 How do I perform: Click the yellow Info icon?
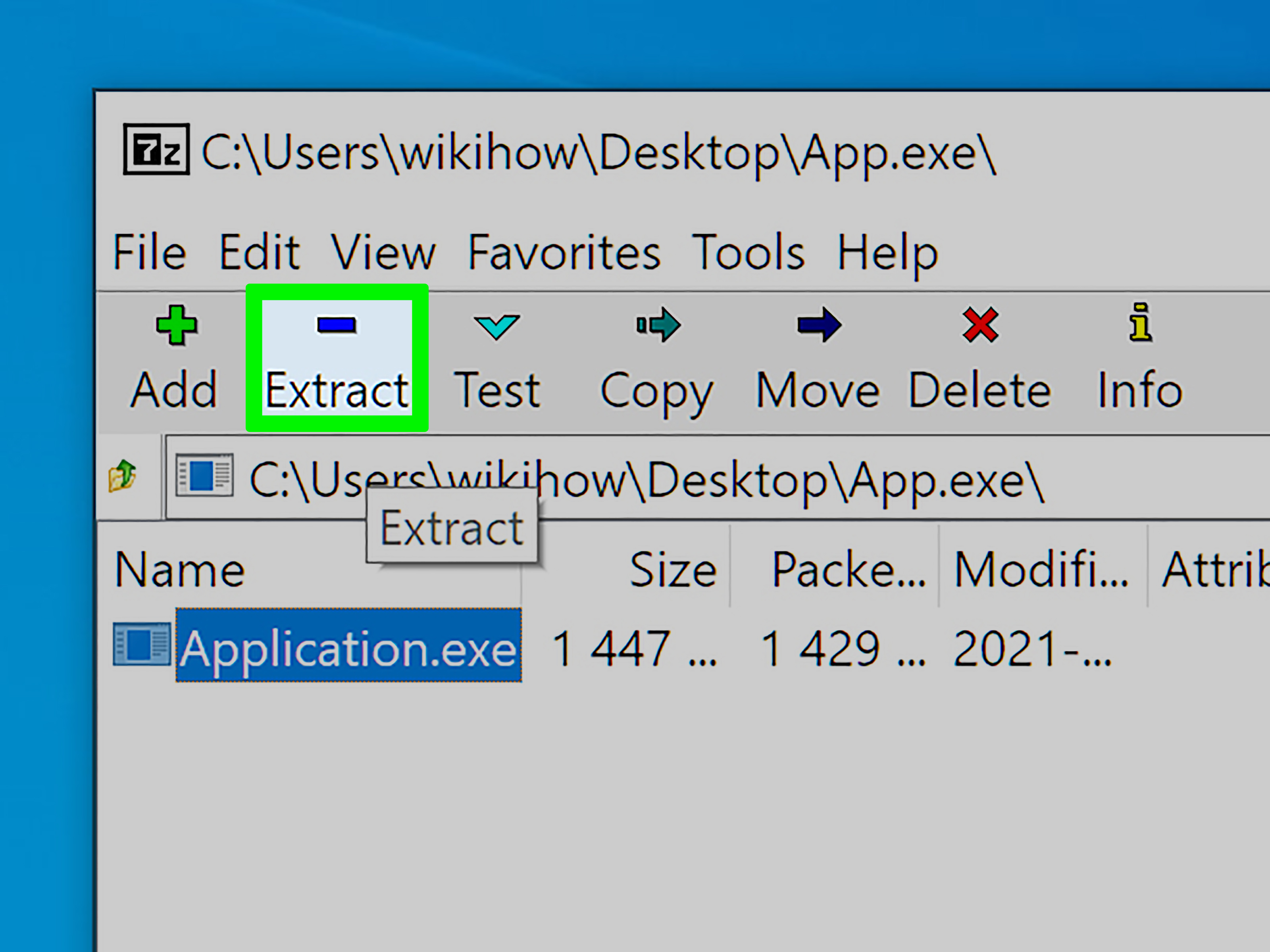click(x=1140, y=323)
